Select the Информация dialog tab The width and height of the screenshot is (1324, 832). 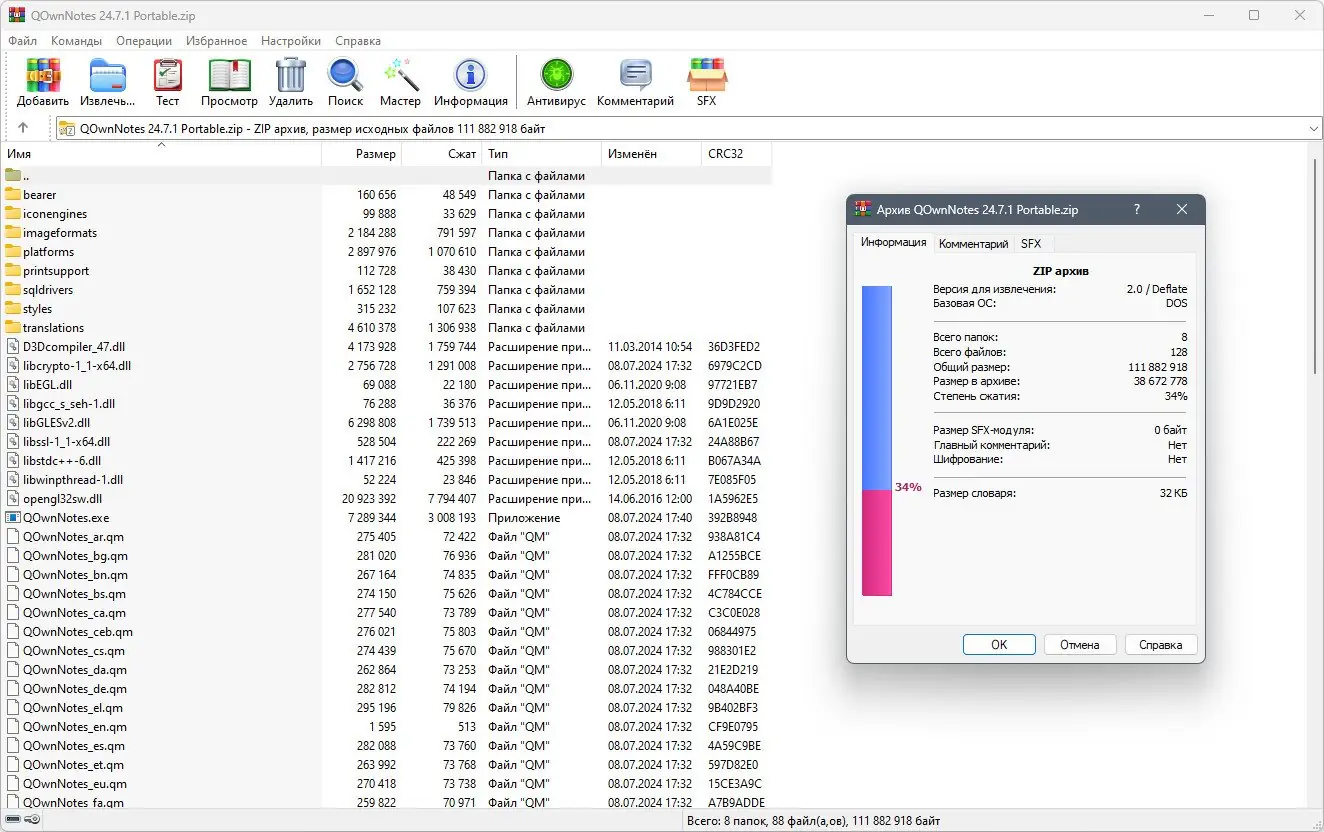point(894,243)
